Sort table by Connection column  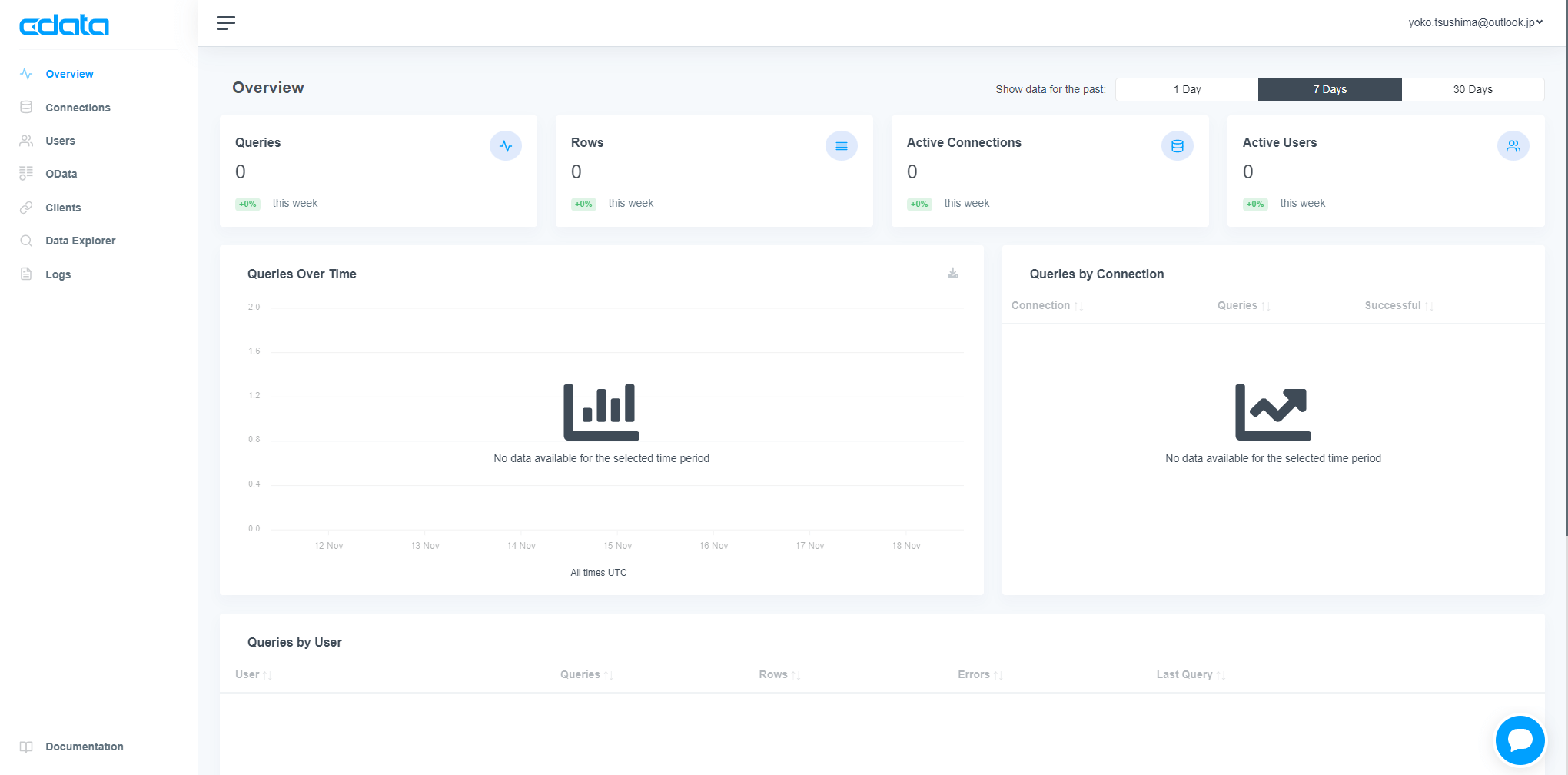coord(1047,305)
